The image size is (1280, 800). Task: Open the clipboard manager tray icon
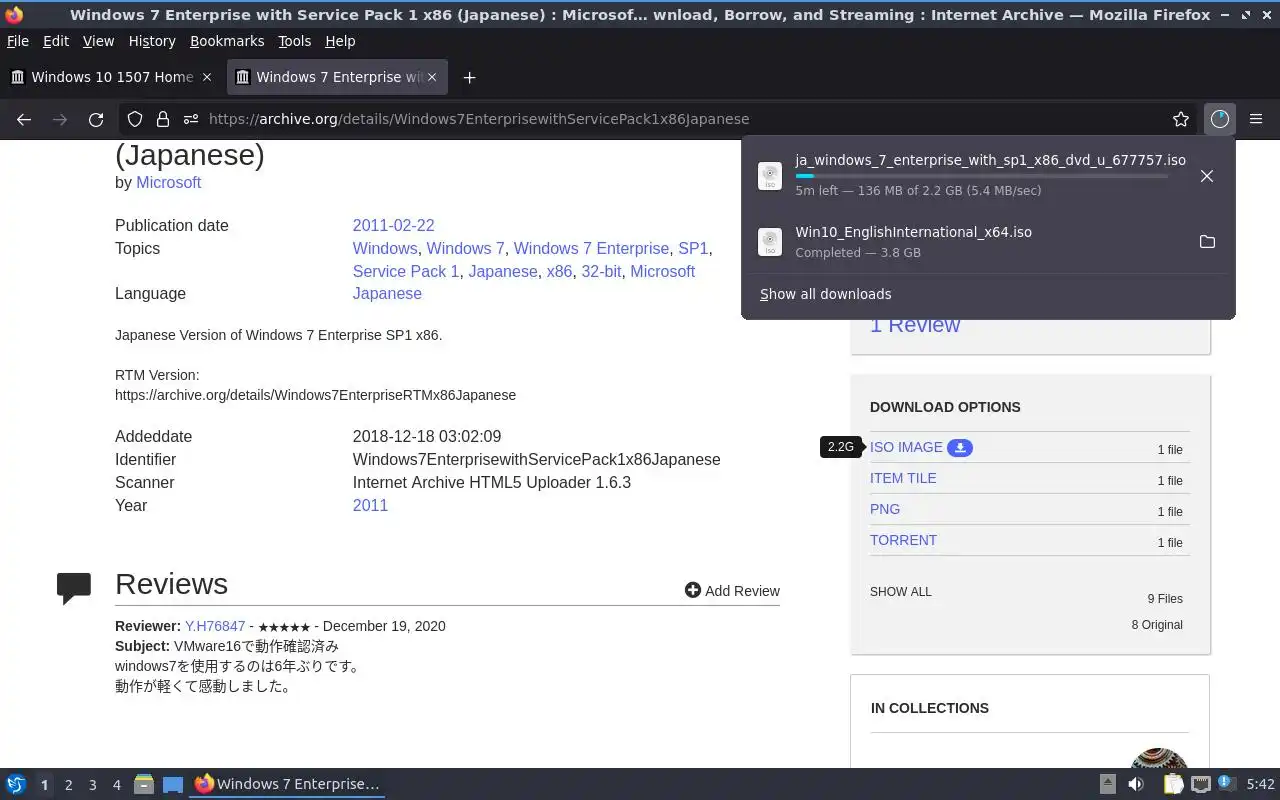tap(1173, 784)
